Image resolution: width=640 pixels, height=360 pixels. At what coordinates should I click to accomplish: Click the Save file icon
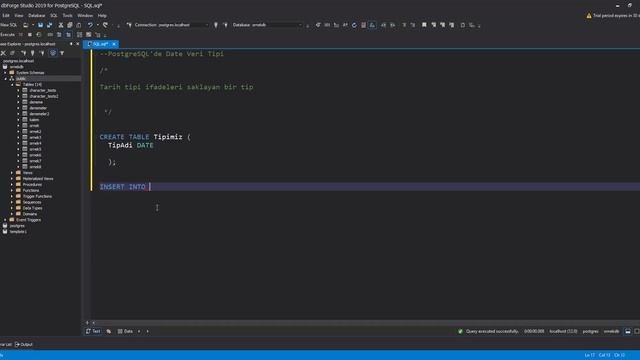[40, 25]
